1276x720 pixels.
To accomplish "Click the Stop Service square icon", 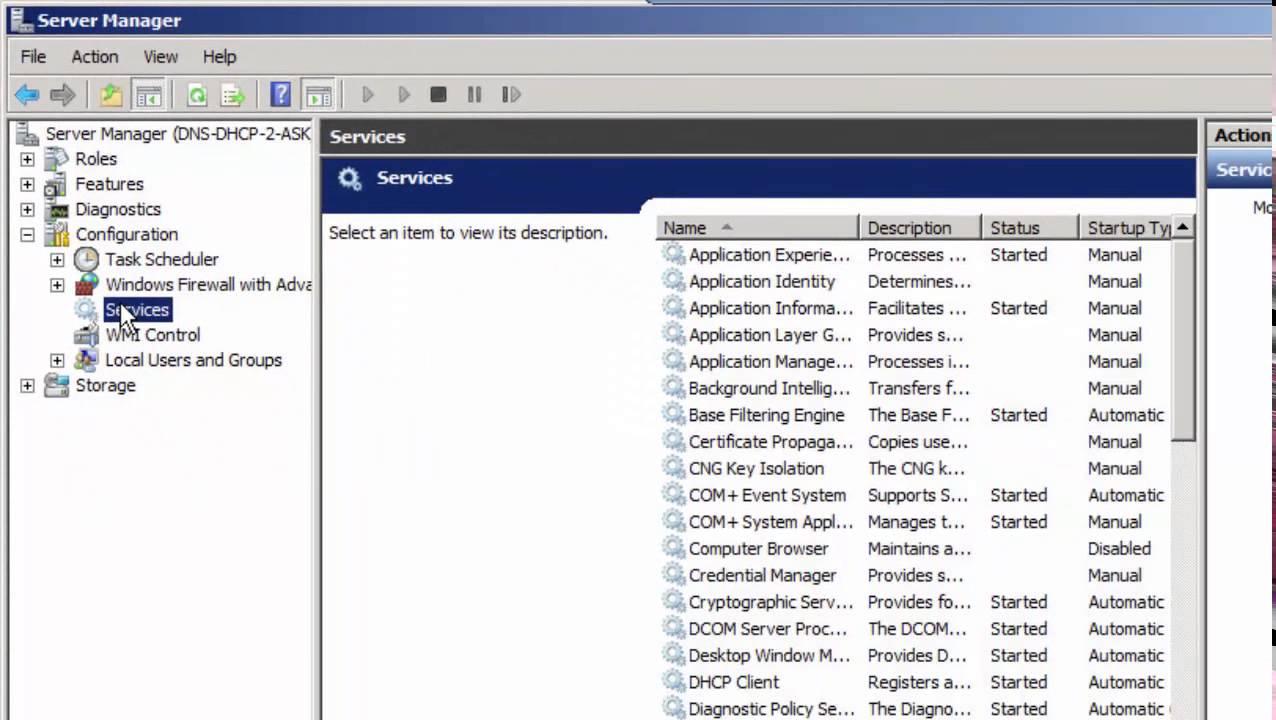I will coord(438,95).
